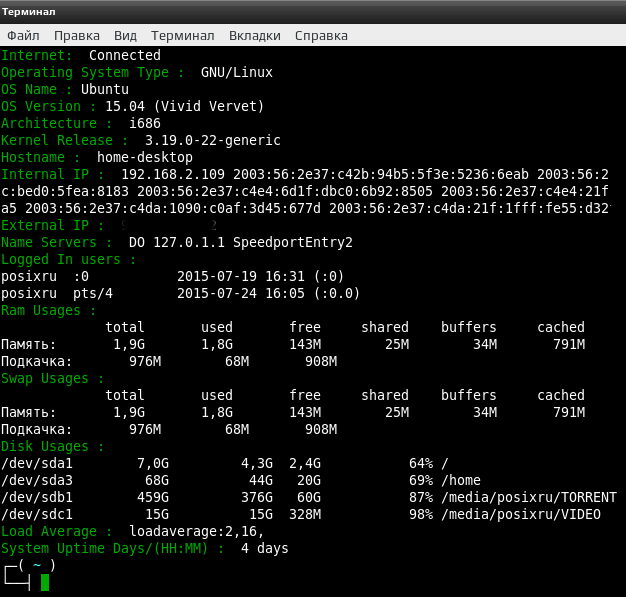
Task: Click the kernel release 3.19.0-22-generic text
Action: pos(212,141)
